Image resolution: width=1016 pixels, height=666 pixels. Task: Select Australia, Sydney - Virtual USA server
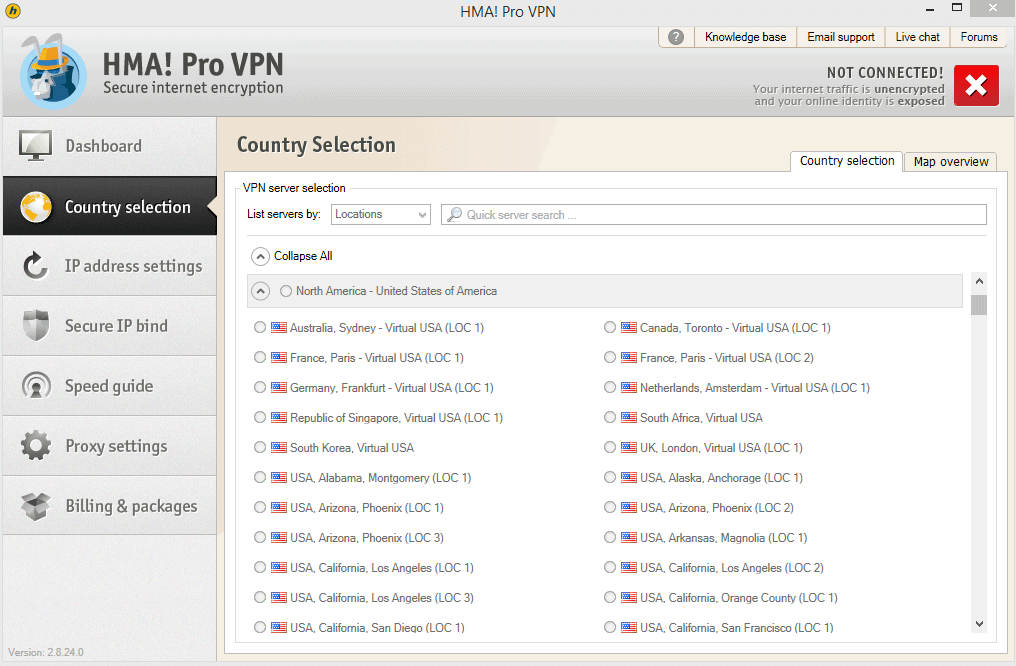pyautogui.click(x=260, y=328)
